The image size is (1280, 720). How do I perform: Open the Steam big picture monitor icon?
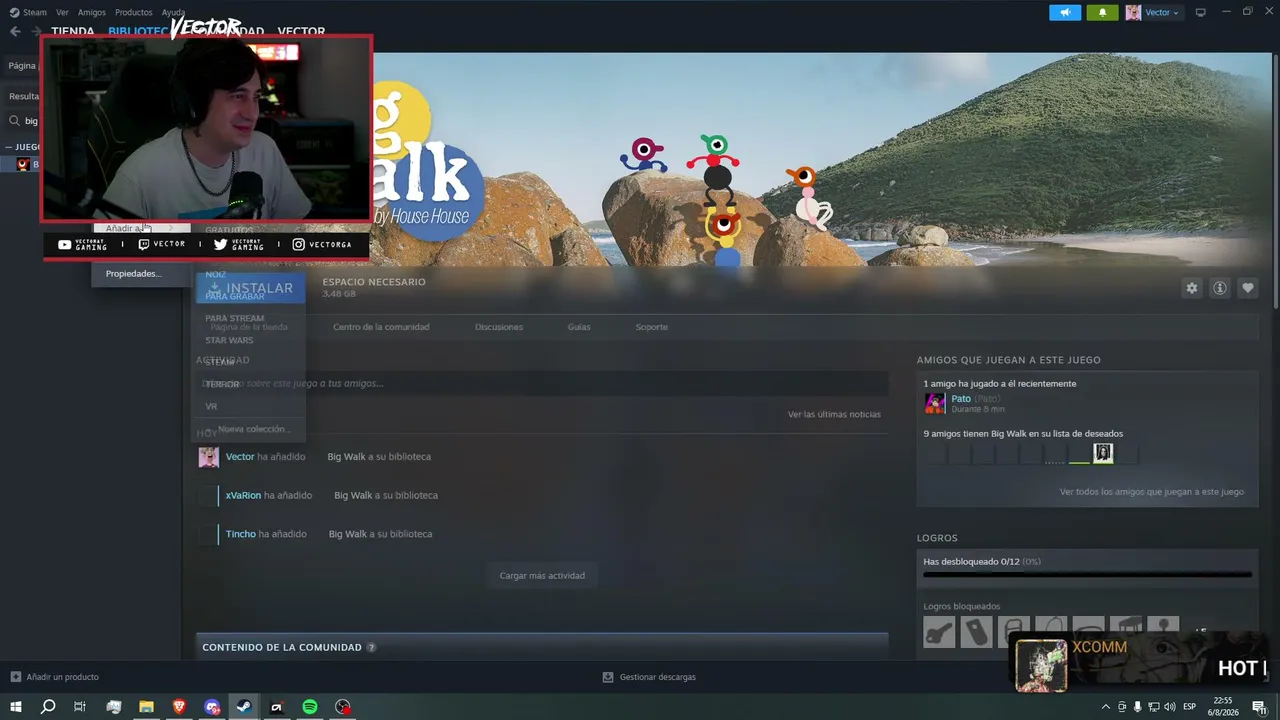(1201, 12)
